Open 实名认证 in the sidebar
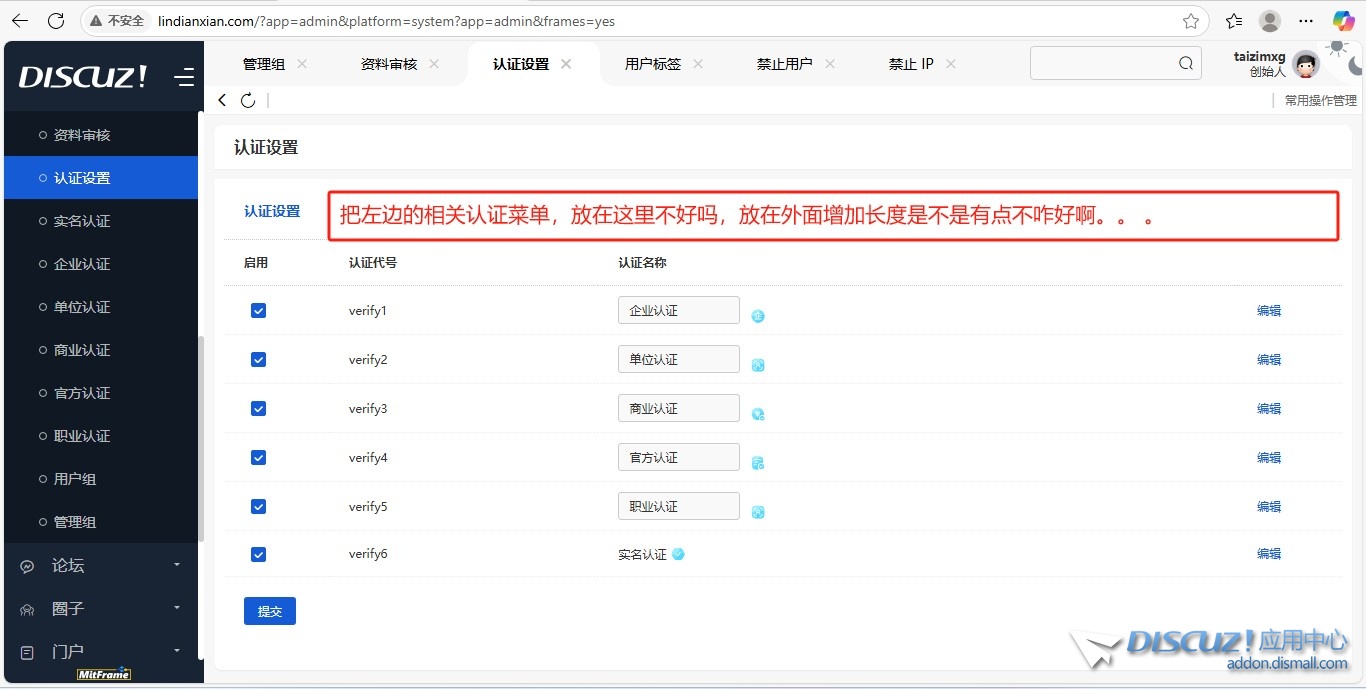 coord(82,221)
